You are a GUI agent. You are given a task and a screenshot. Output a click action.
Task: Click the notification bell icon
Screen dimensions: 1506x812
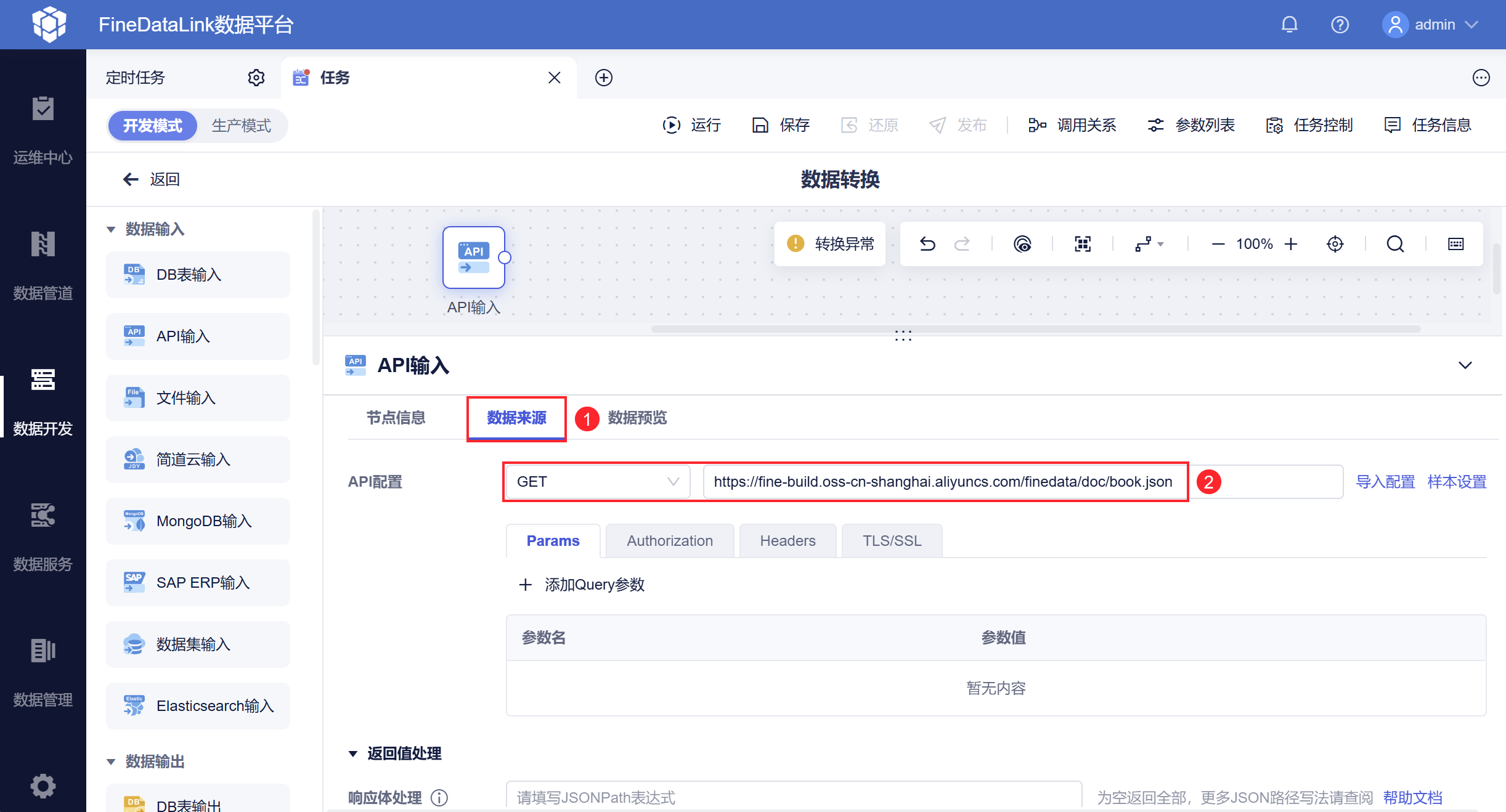click(1289, 25)
